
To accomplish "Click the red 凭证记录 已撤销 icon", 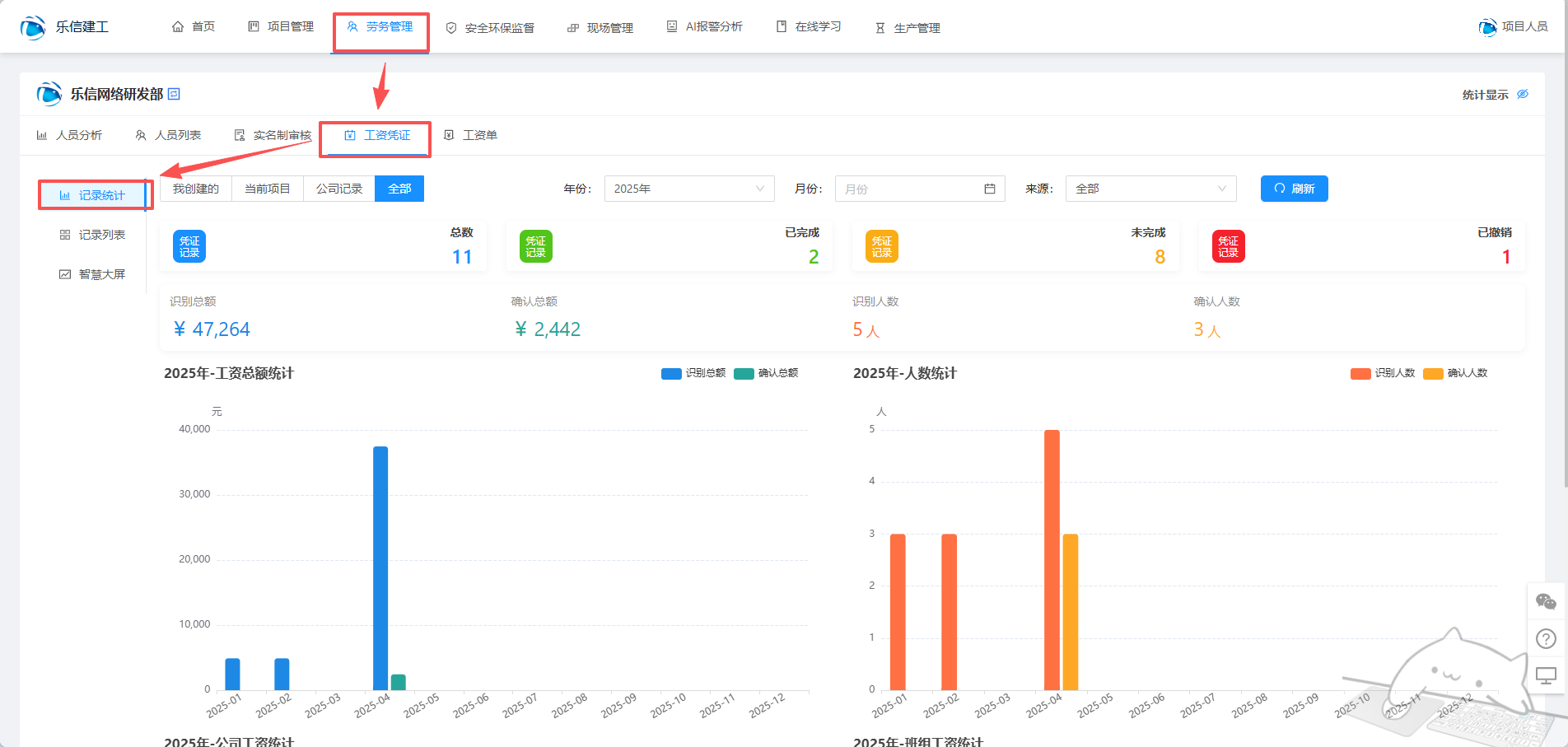I will coord(1228,246).
